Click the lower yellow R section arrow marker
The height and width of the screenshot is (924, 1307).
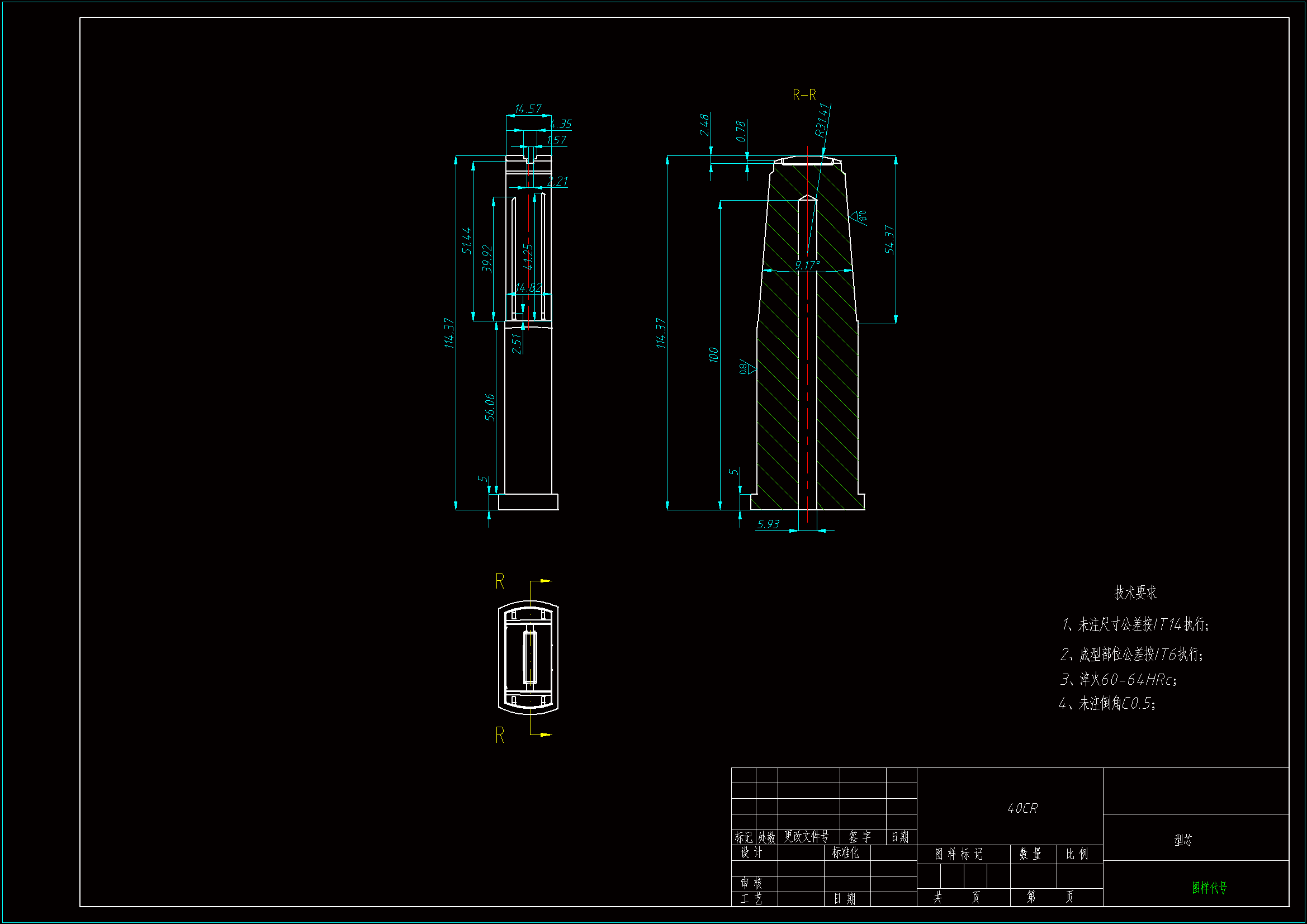(x=500, y=735)
